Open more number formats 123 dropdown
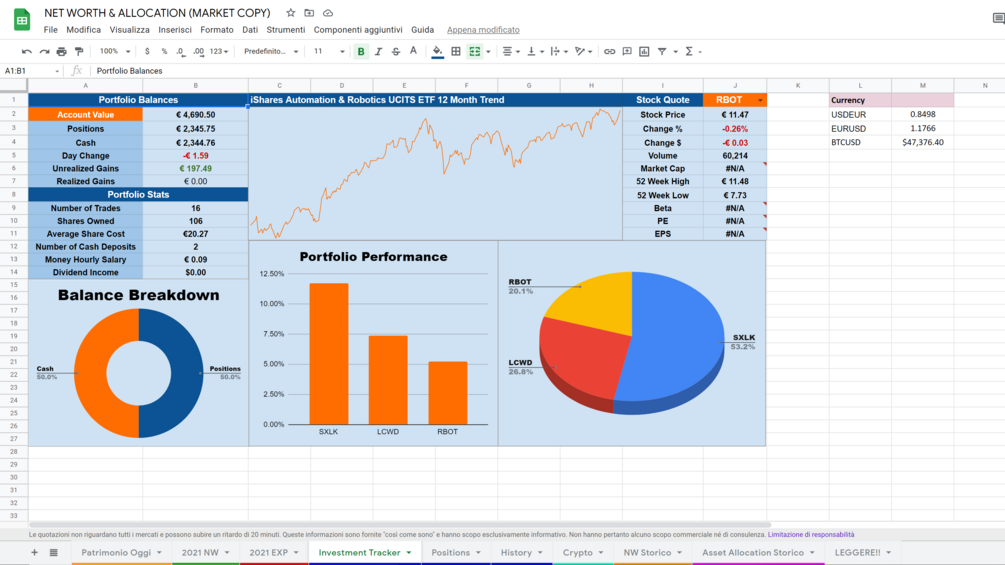The image size is (1005, 565). click(x=219, y=51)
